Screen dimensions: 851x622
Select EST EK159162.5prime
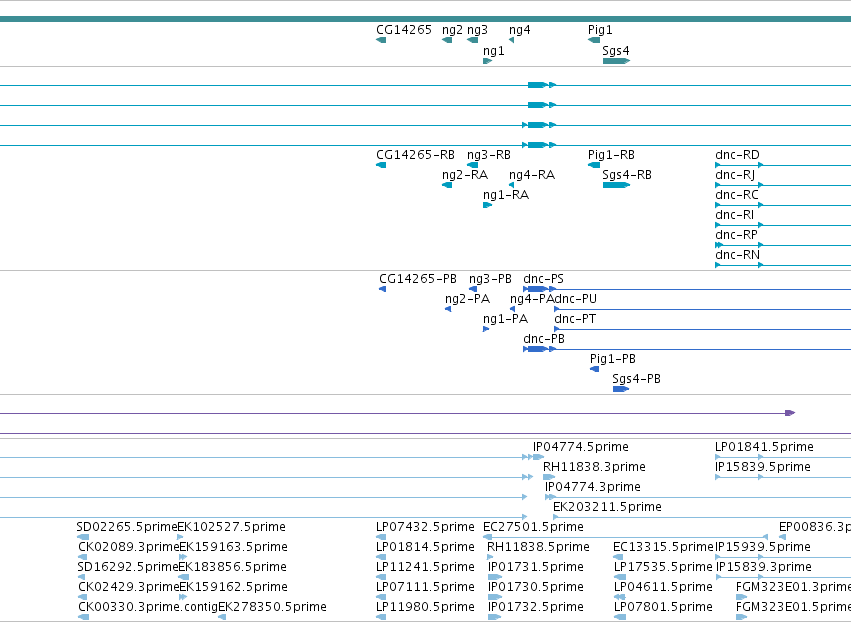(x=183, y=597)
